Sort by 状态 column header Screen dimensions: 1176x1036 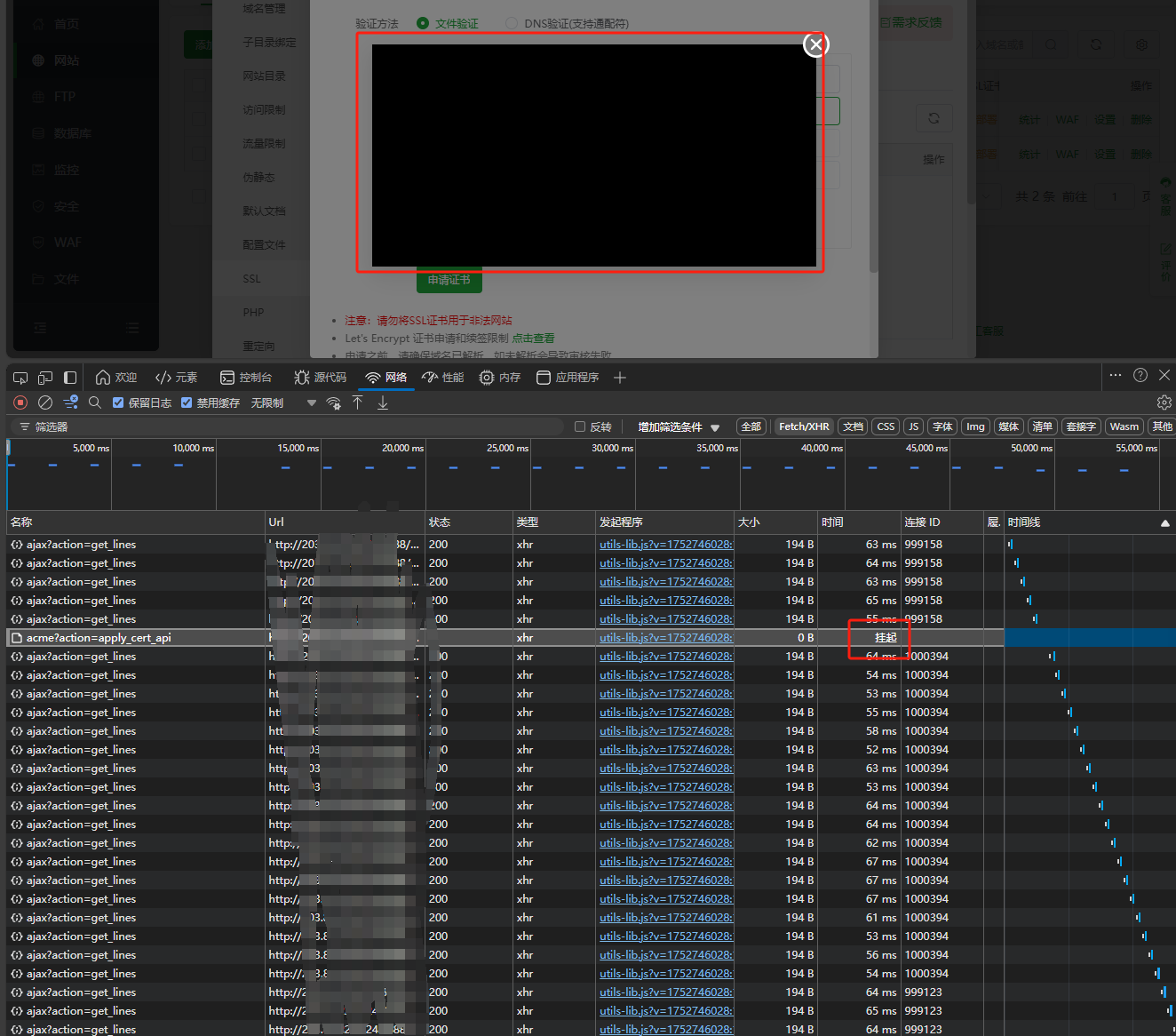pos(469,522)
